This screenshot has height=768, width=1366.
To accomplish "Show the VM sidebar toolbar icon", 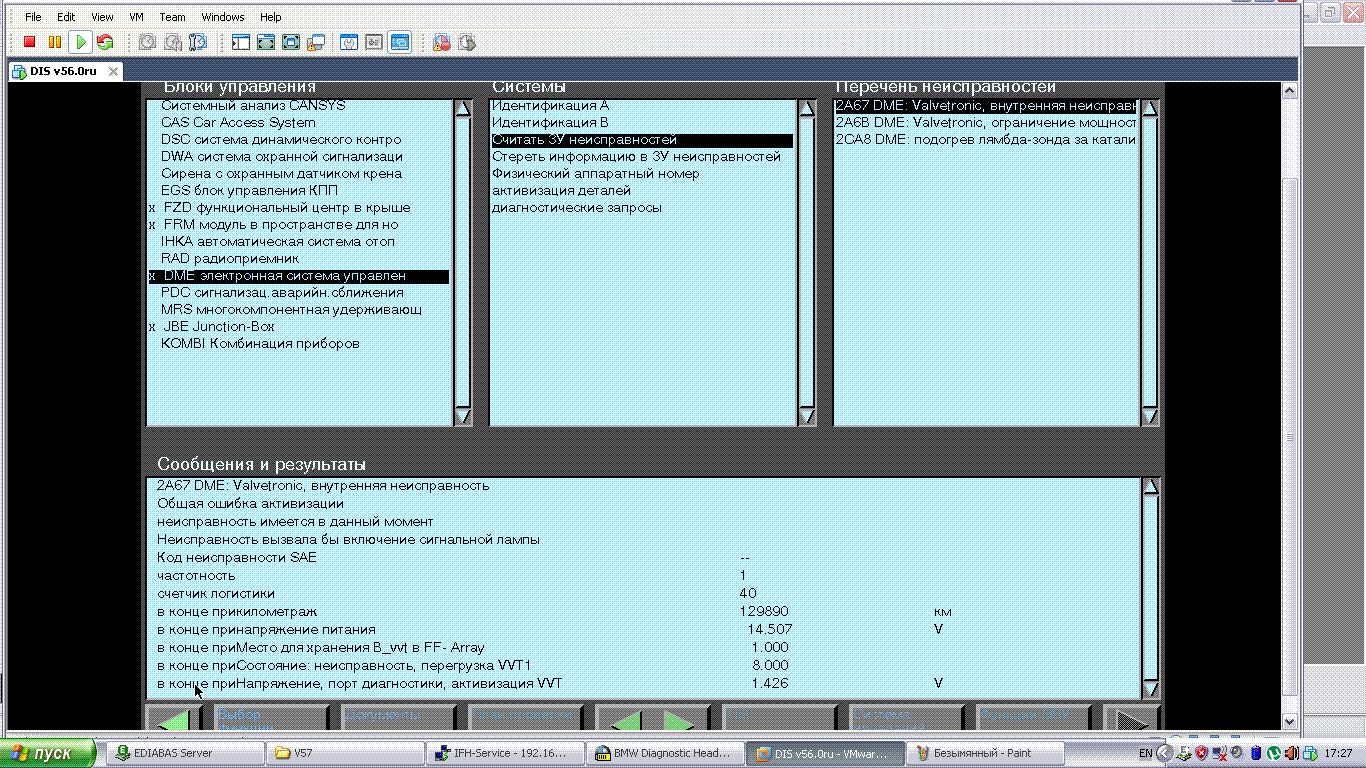I will 240,42.
